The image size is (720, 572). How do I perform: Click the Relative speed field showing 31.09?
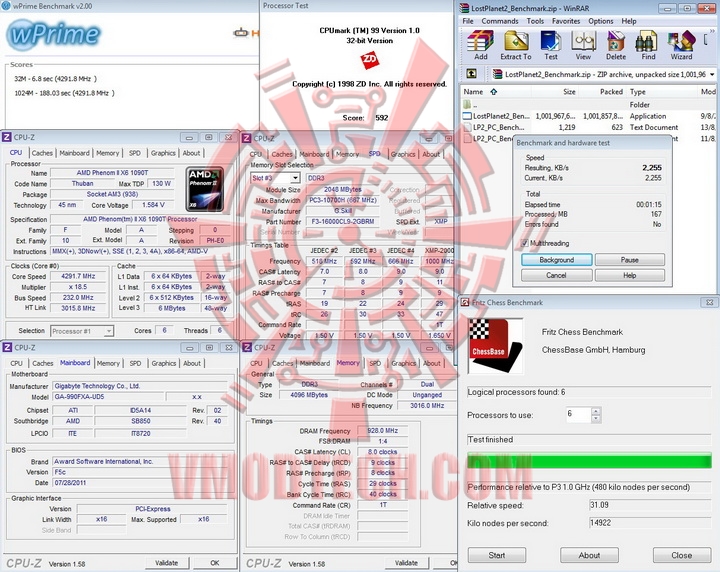(650, 505)
